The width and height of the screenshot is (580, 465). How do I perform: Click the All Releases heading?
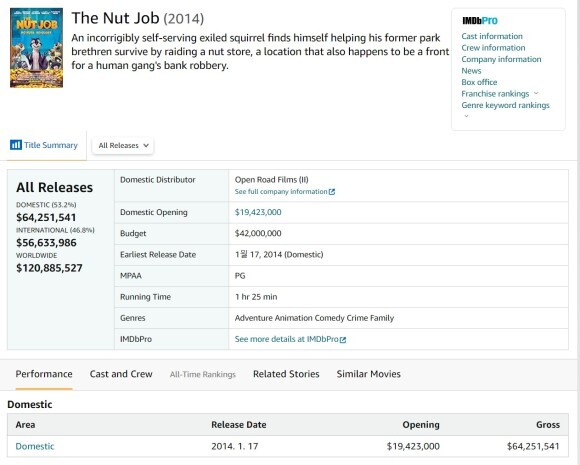(x=54, y=188)
